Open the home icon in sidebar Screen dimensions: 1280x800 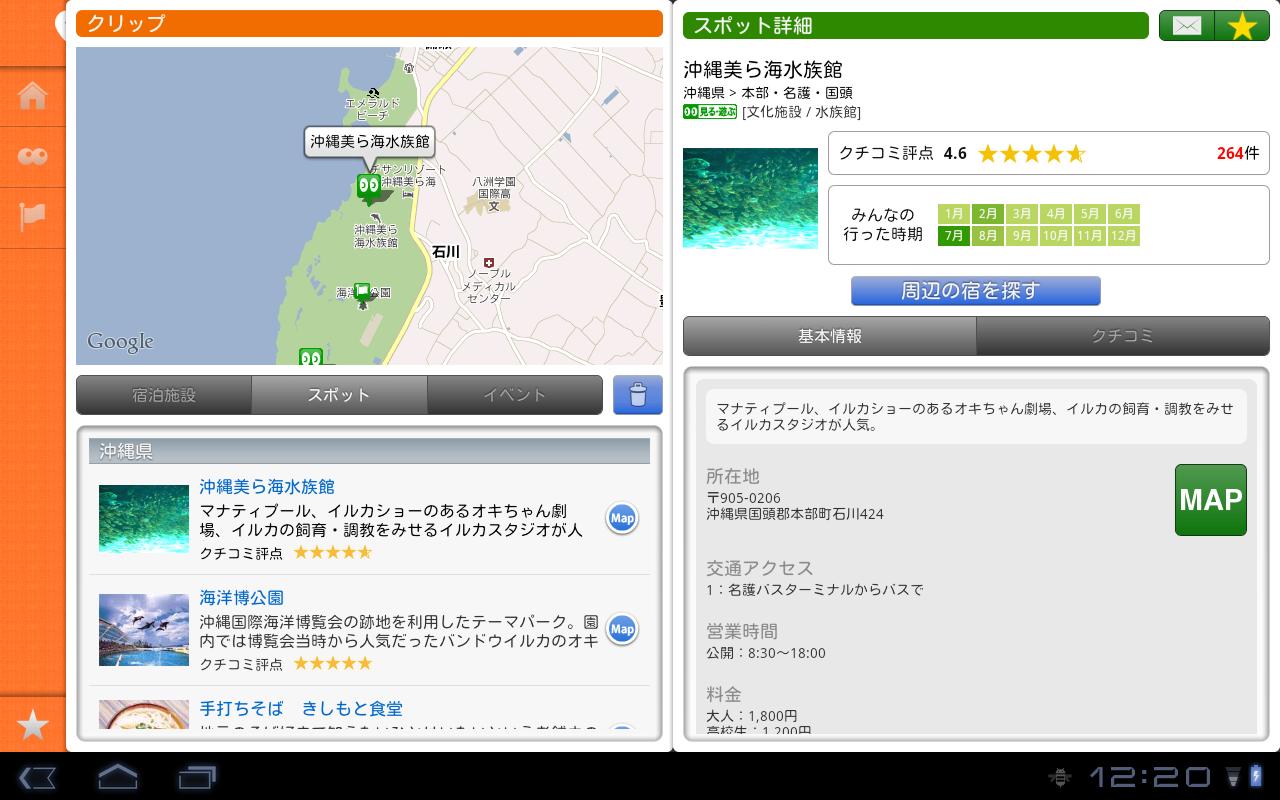tap(32, 97)
